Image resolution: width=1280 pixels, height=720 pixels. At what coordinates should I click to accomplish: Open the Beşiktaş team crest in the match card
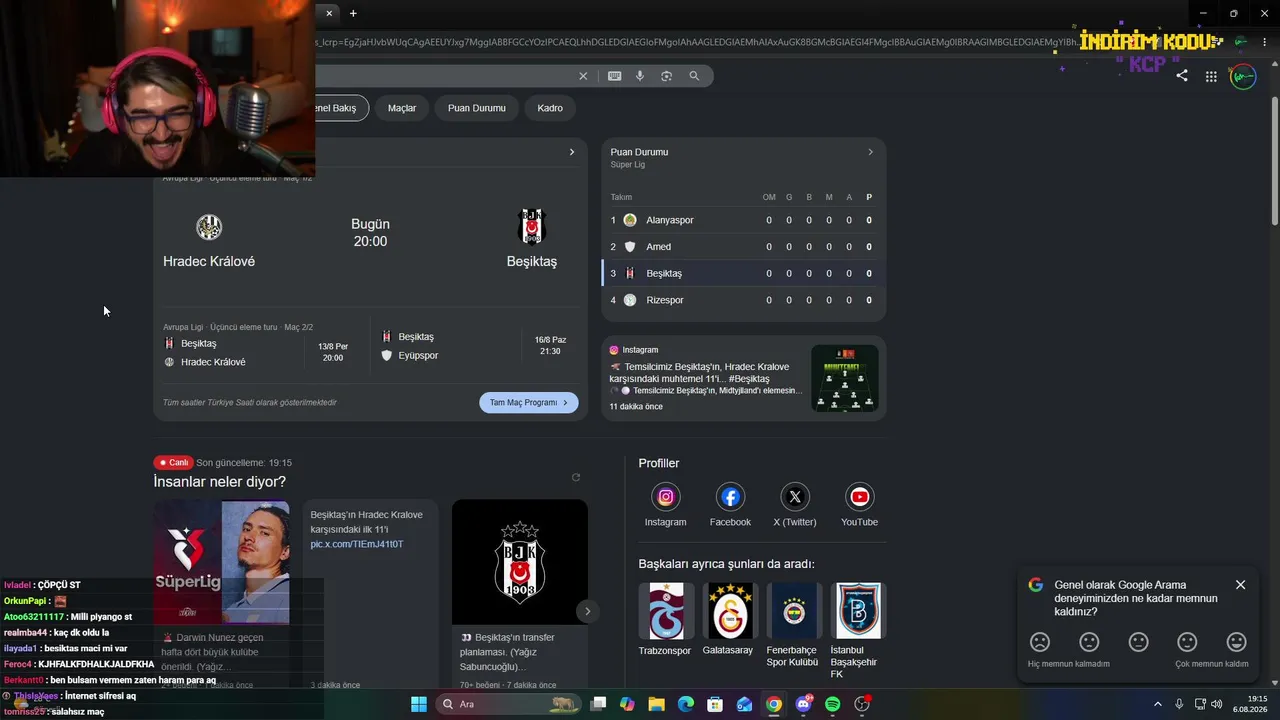[532, 227]
